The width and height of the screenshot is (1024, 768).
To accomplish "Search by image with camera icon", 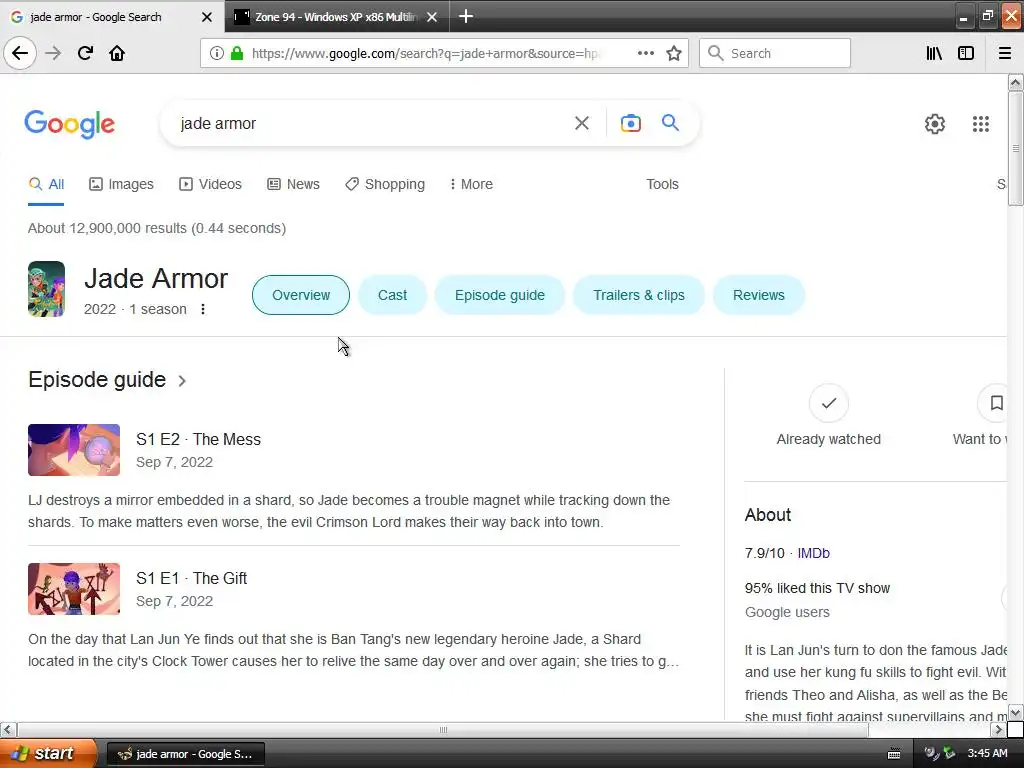I will click(630, 123).
